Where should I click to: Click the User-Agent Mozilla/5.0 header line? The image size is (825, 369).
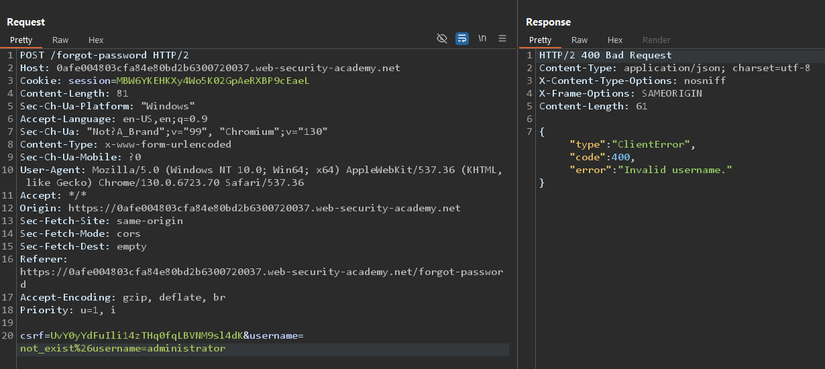(261, 176)
